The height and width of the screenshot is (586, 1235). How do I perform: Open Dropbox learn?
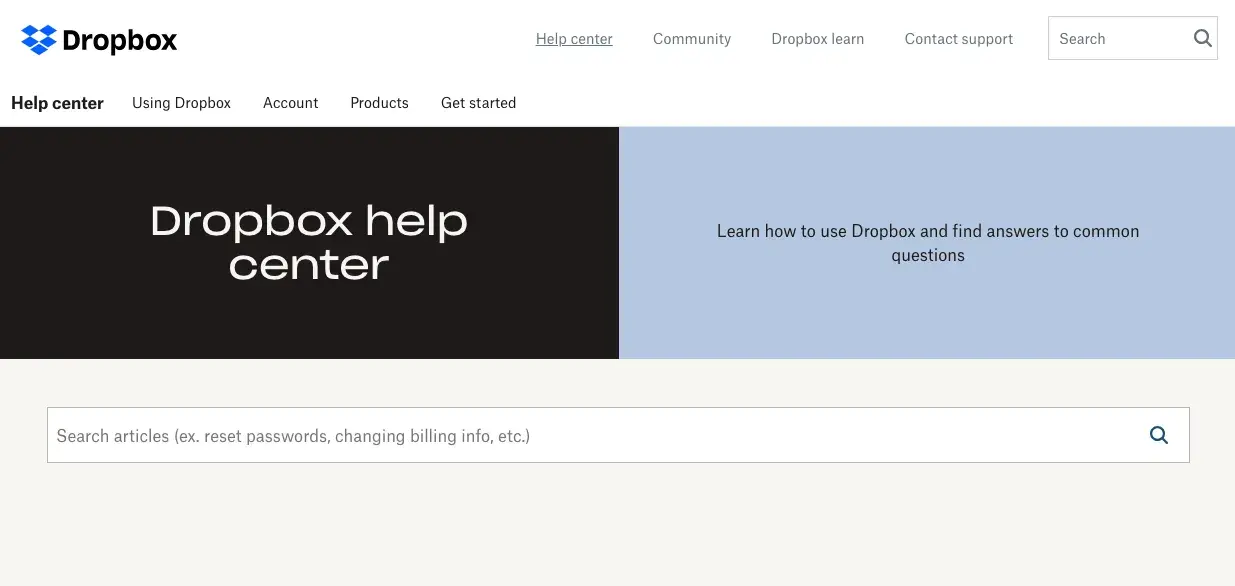pyautogui.click(x=817, y=39)
